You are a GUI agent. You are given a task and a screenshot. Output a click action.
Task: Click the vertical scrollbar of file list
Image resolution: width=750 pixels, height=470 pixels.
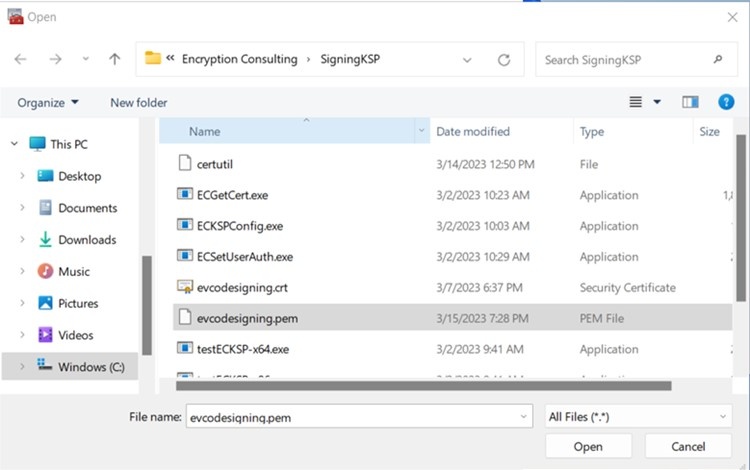[740, 218]
